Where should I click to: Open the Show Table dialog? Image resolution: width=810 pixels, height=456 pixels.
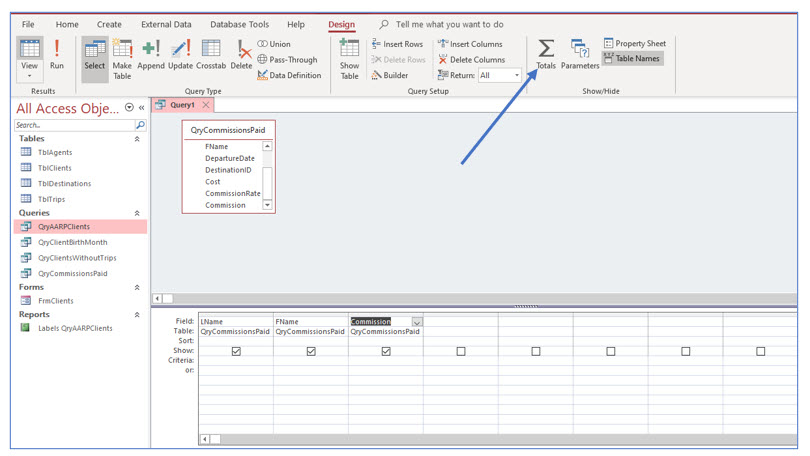349,59
